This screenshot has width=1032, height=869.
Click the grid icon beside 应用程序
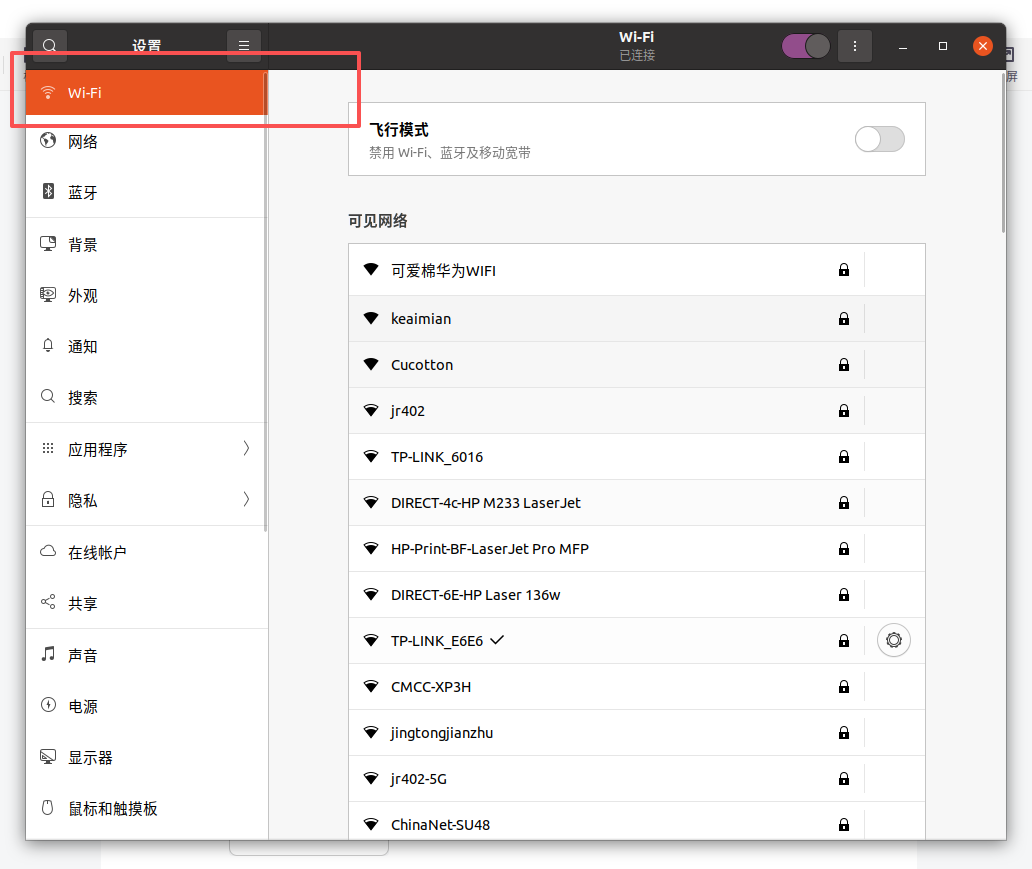48,448
